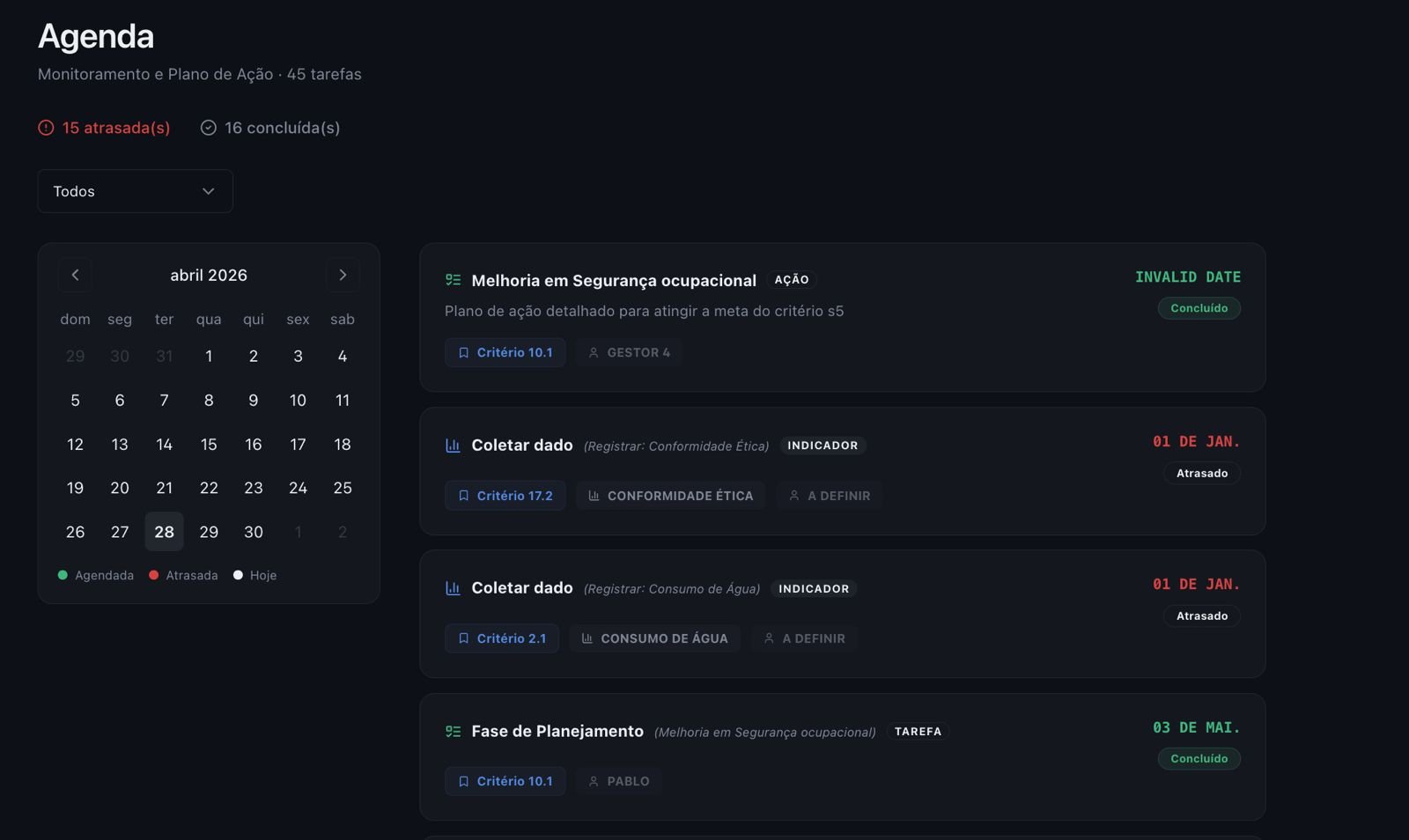Click the abril 2026 month title
This screenshot has width=1409, height=840.
[209, 275]
